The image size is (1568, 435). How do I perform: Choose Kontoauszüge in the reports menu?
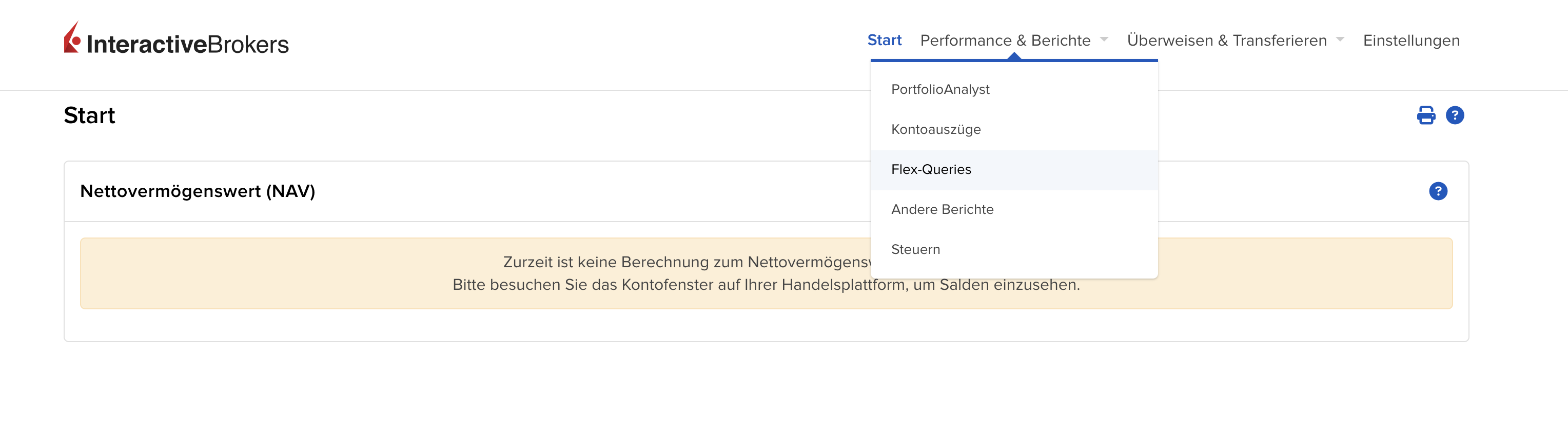[935, 130]
